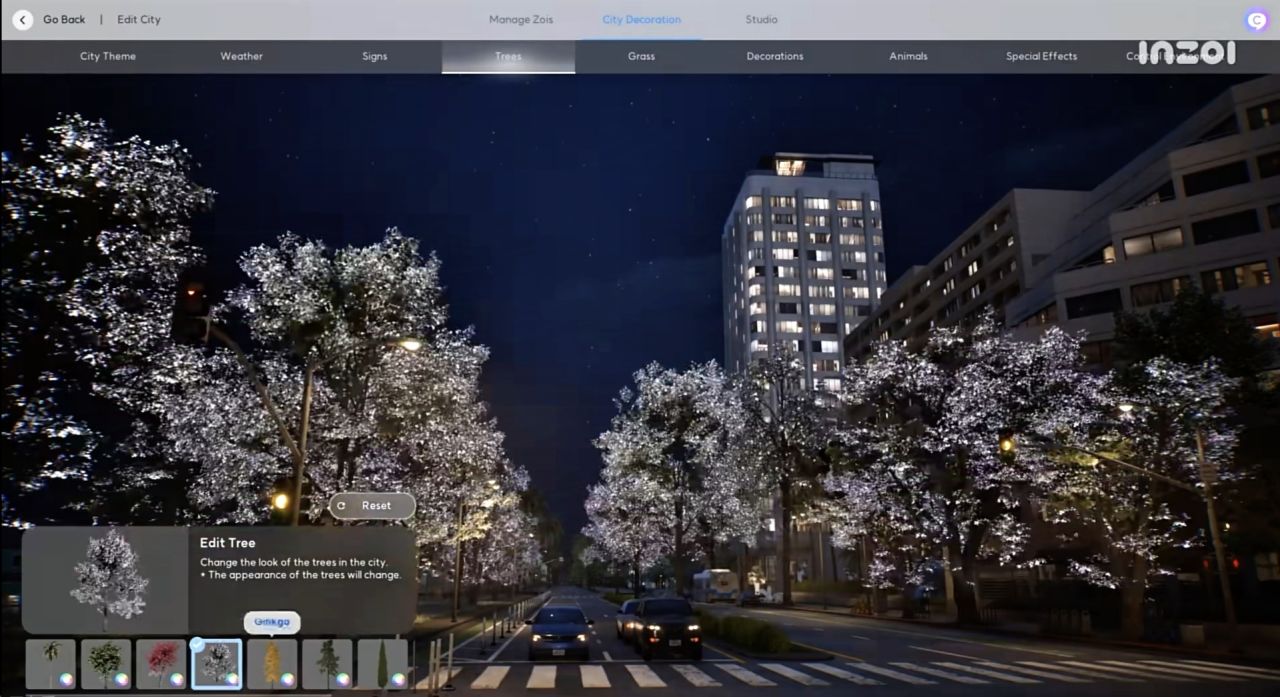Click the Reset button
Viewport: 1280px width, 697px height.
point(372,506)
